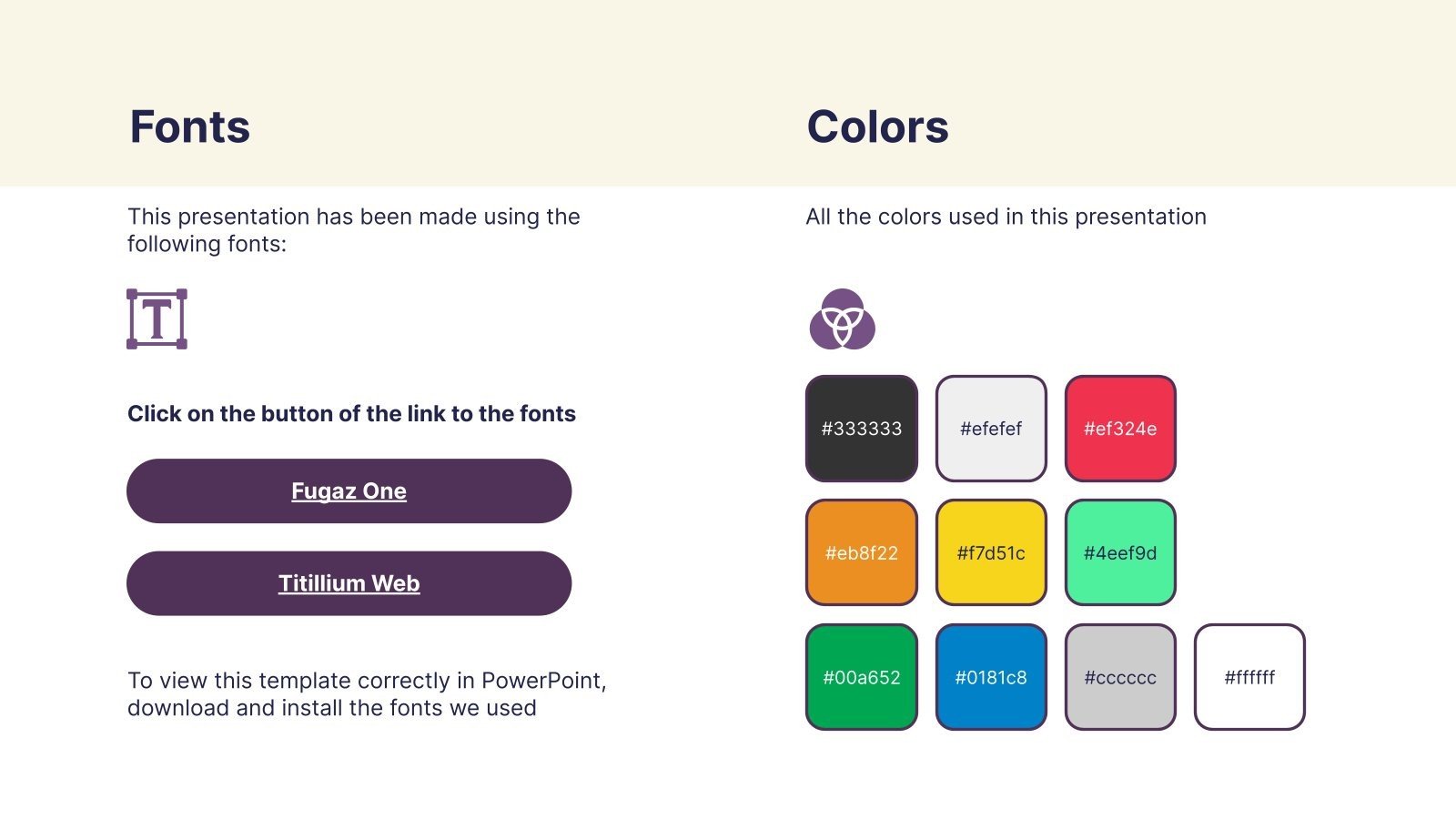
Task: Select the #0181c8 blue swatch
Action: click(x=991, y=677)
